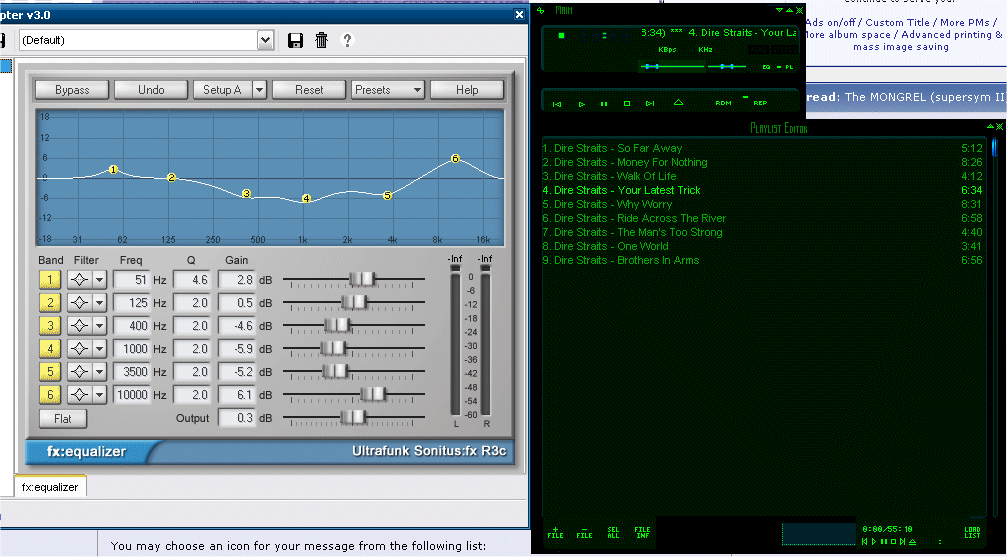The width and height of the screenshot is (1007, 557).
Task: Open the Setup A dropdown arrow
Action: click(x=259, y=90)
